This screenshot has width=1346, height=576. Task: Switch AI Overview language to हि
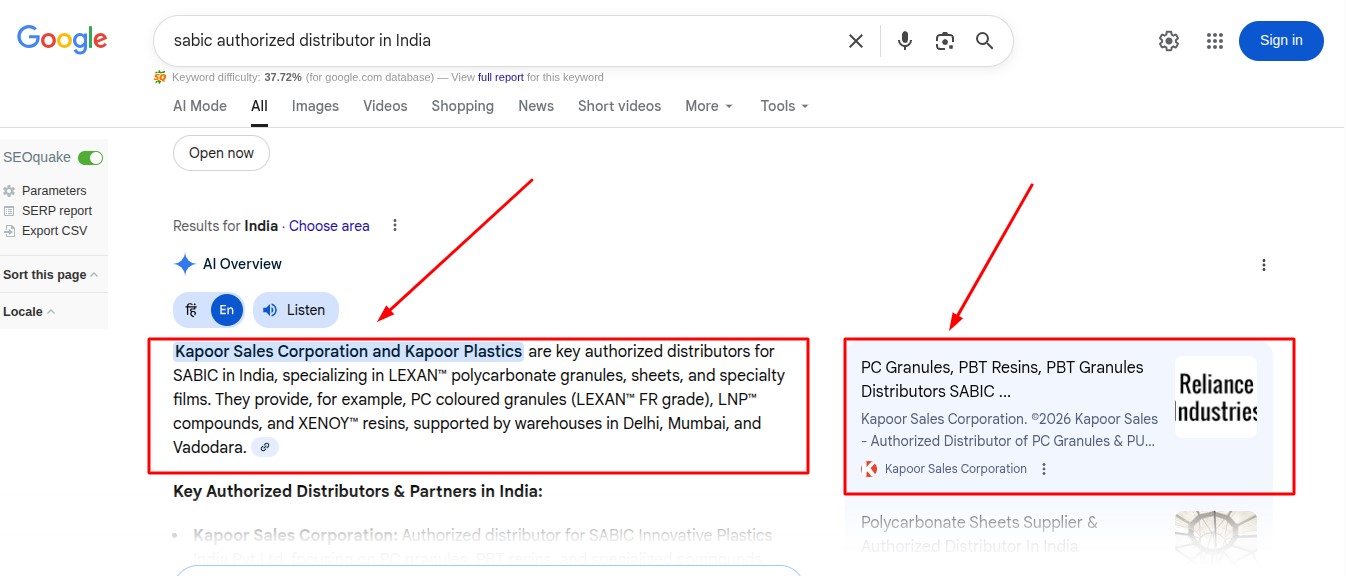tap(191, 310)
